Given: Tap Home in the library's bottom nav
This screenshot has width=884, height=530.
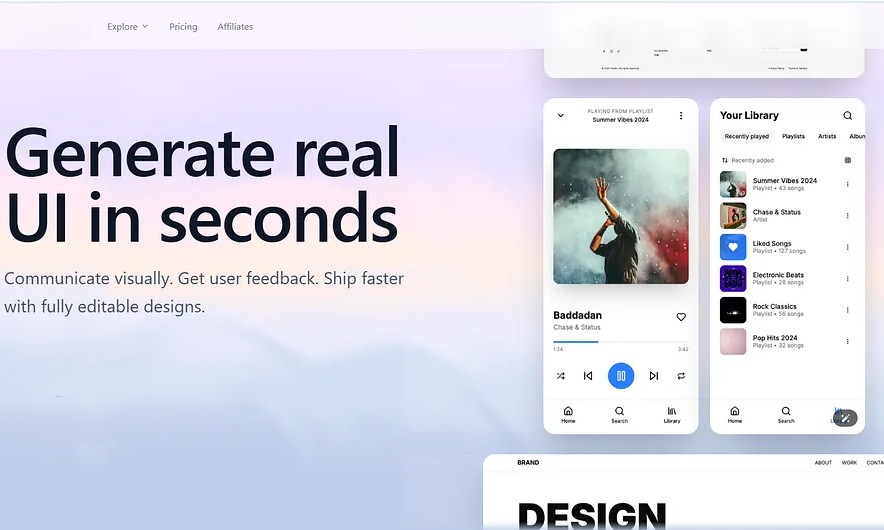Looking at the screenshot, I should pyautogui.click(x=735, y=414).
